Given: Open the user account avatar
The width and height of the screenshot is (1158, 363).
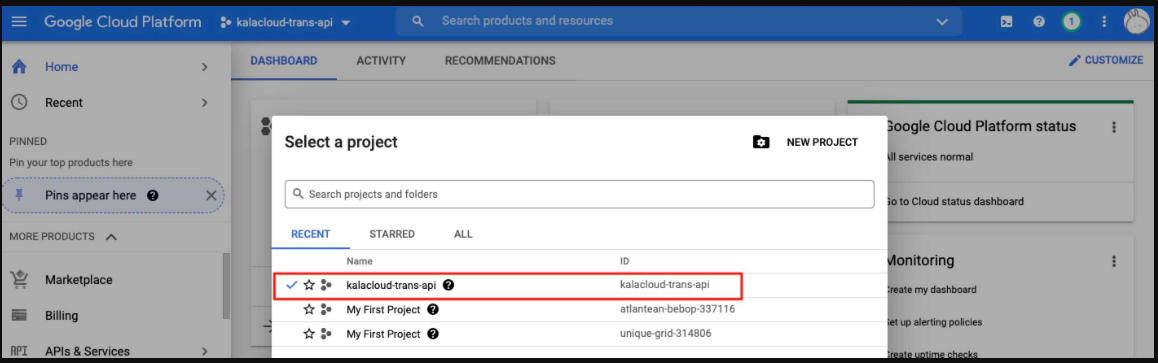Looking at the screenshot, I should pos(1137,22).
